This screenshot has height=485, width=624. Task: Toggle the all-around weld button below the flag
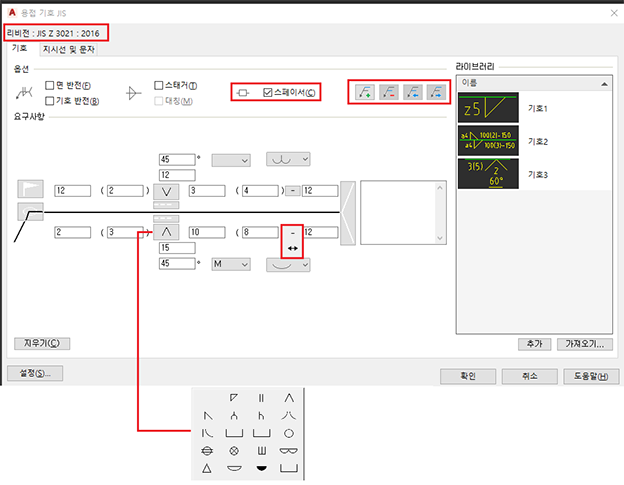pos(30,211)
